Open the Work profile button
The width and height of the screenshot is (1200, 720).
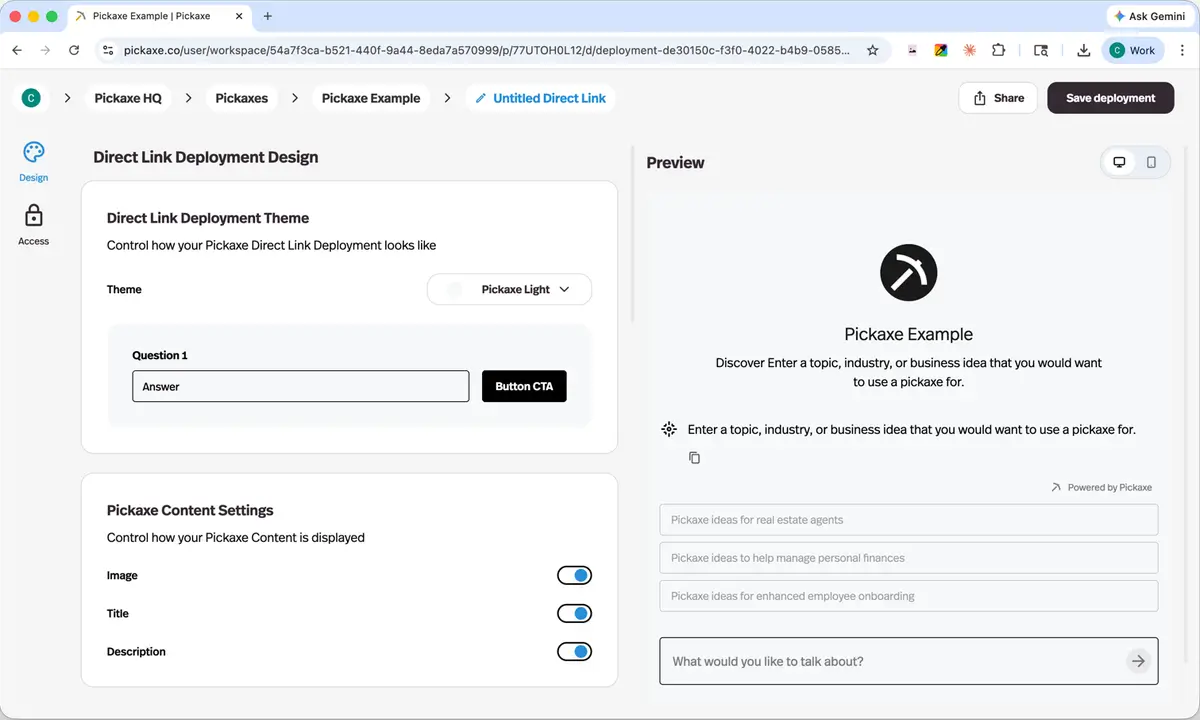click(1132, 50)
